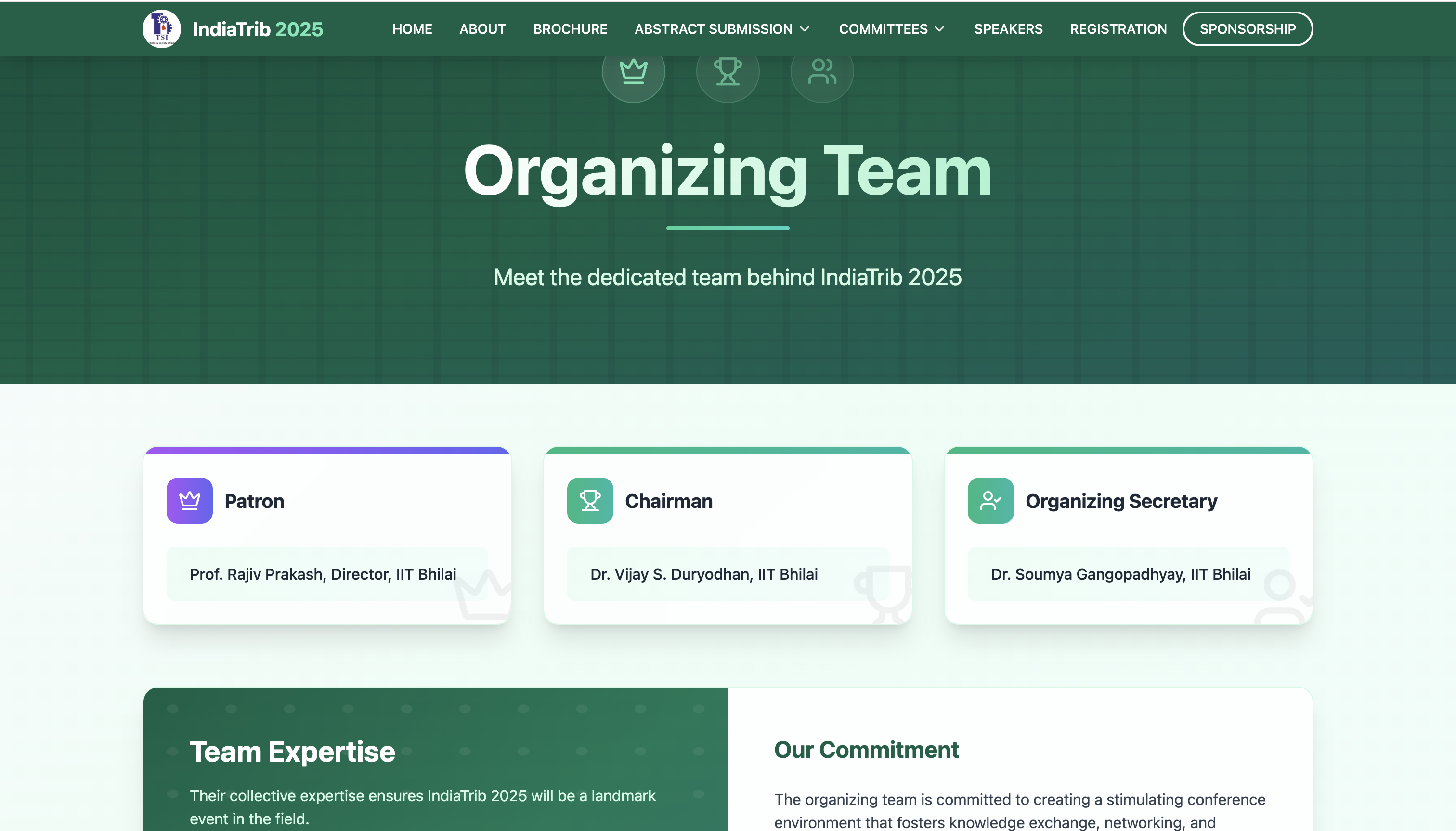Select the name Prof. Rajiv Prakash, Director, IIT Bhilai
Image resolution: width=1456 pixels, height=831 pixels.
323,574
